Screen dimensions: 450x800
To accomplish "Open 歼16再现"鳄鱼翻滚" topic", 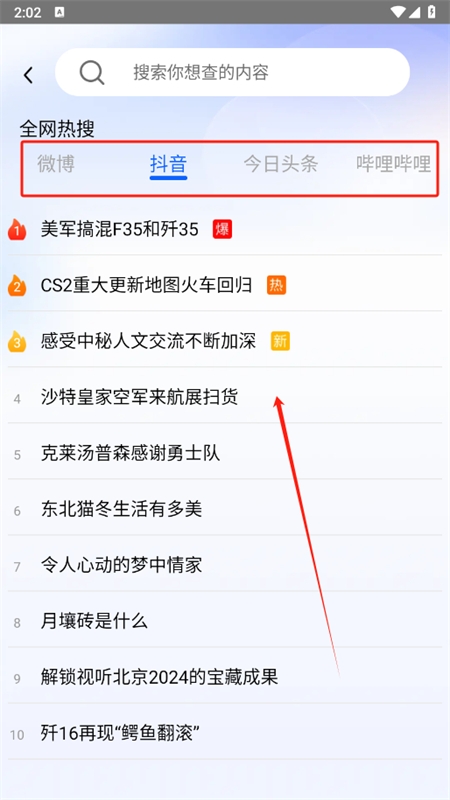I will [225, 734].
